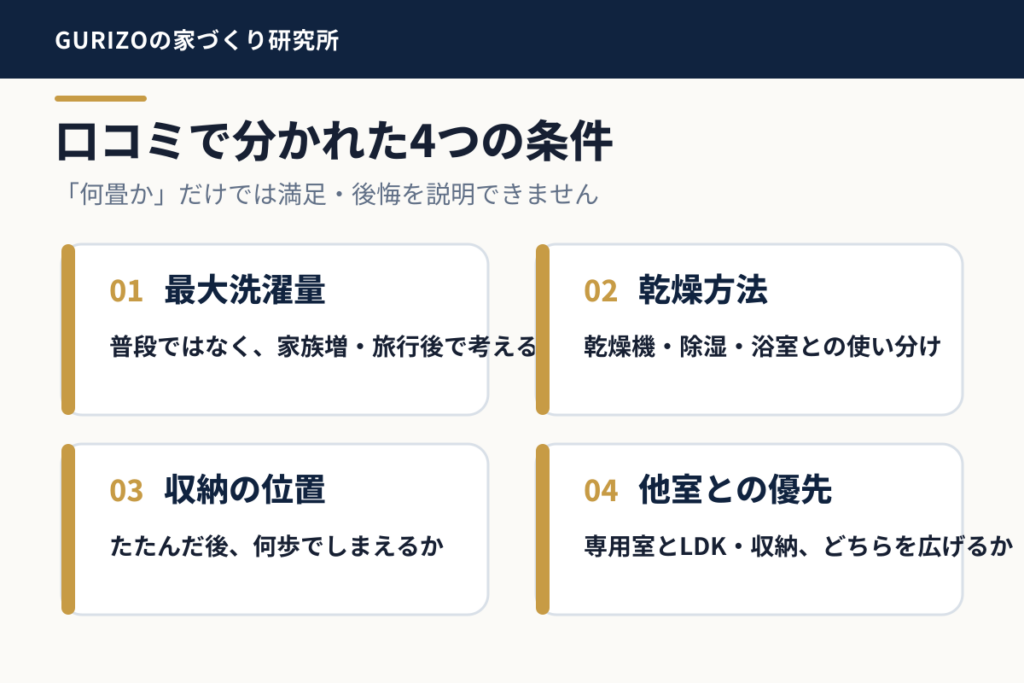This screenshot has height=683, width=1024.
Task: Click the gold side bar of card 01
Action: (x=68, y=330)
